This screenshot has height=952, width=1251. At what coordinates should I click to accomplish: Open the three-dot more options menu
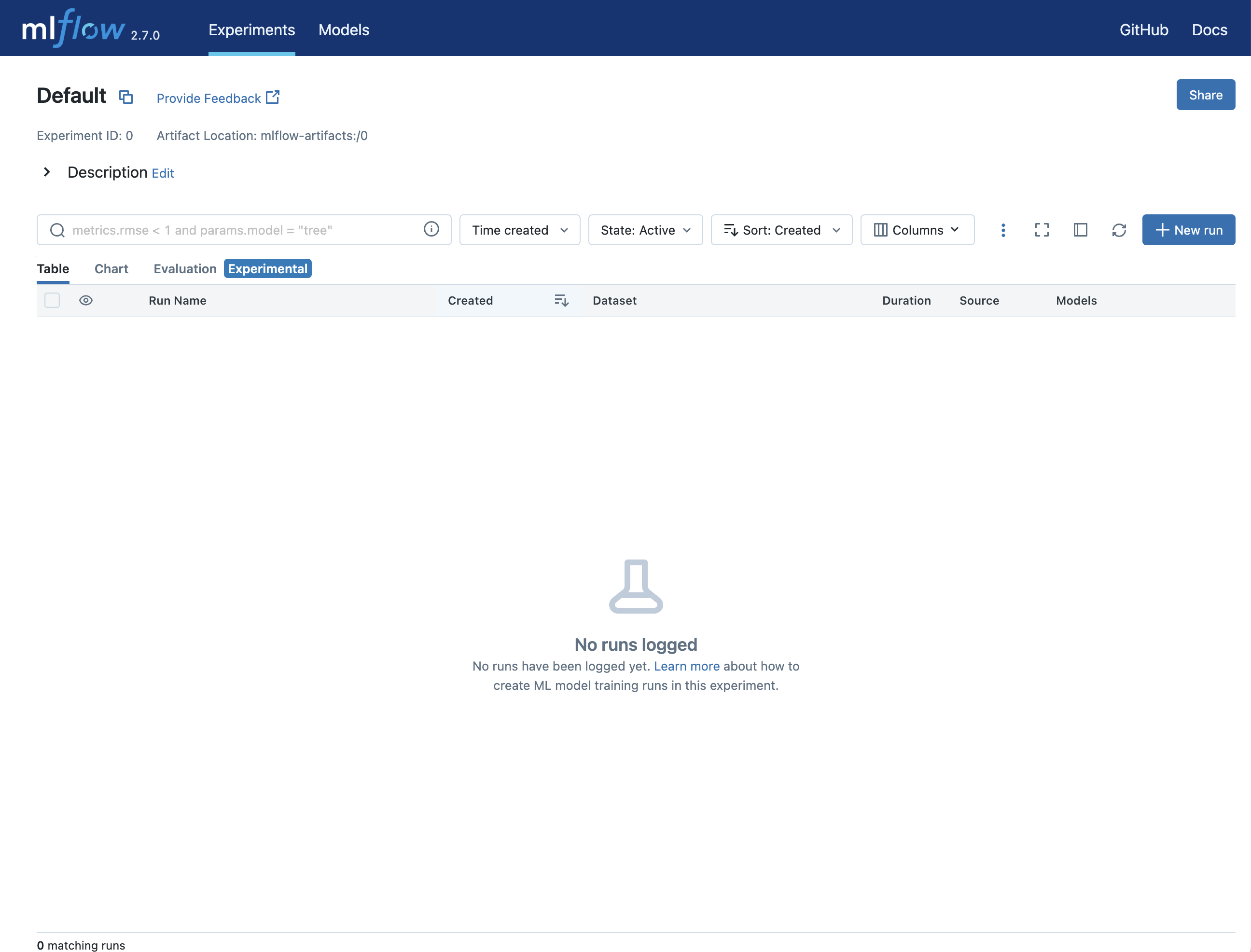[x=1003, y=229]
